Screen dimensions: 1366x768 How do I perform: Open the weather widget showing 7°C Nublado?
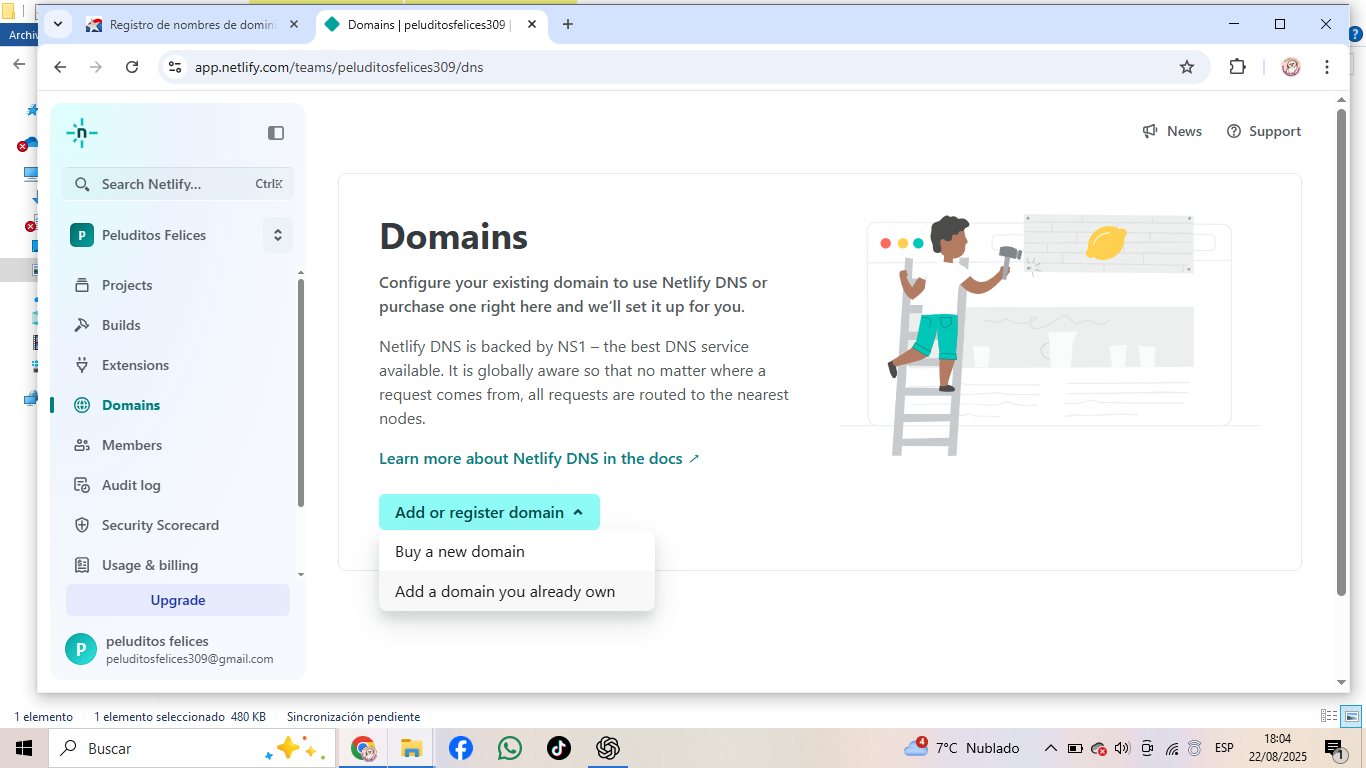click(x=962, y=748)
